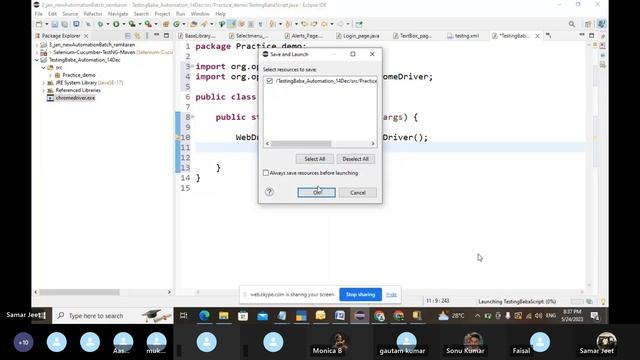Open File Explorer from taskbar

tap(224, 316)
